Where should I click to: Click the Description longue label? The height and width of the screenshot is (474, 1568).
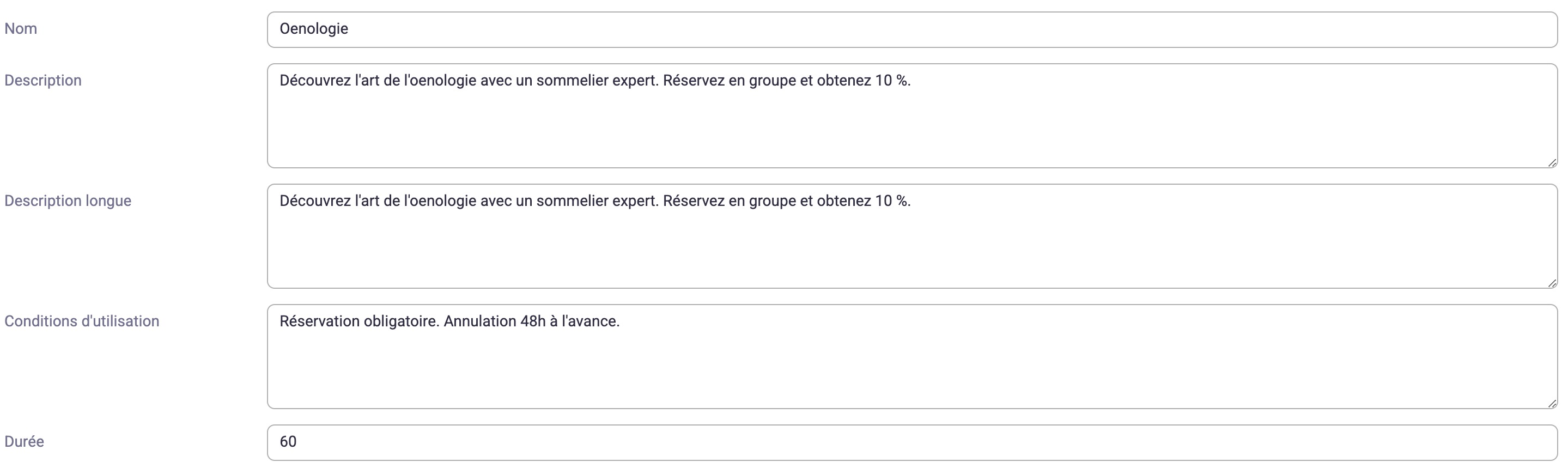(x=68, y=201)
